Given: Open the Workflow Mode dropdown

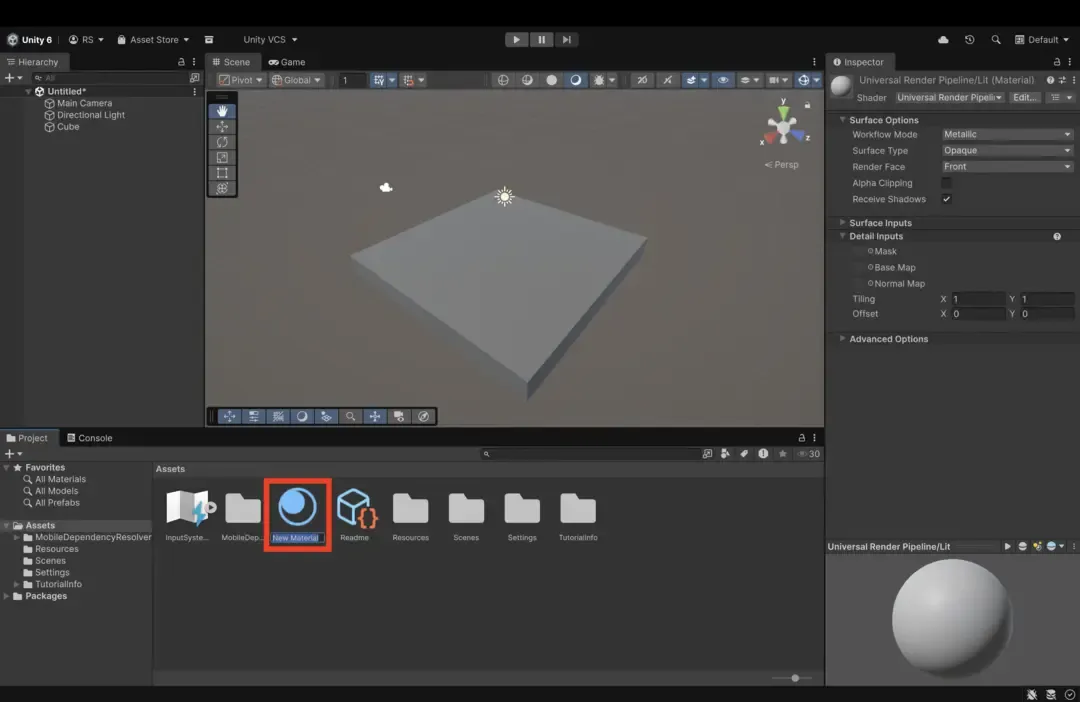Looking at the screenshot, I should (1007, 134).
